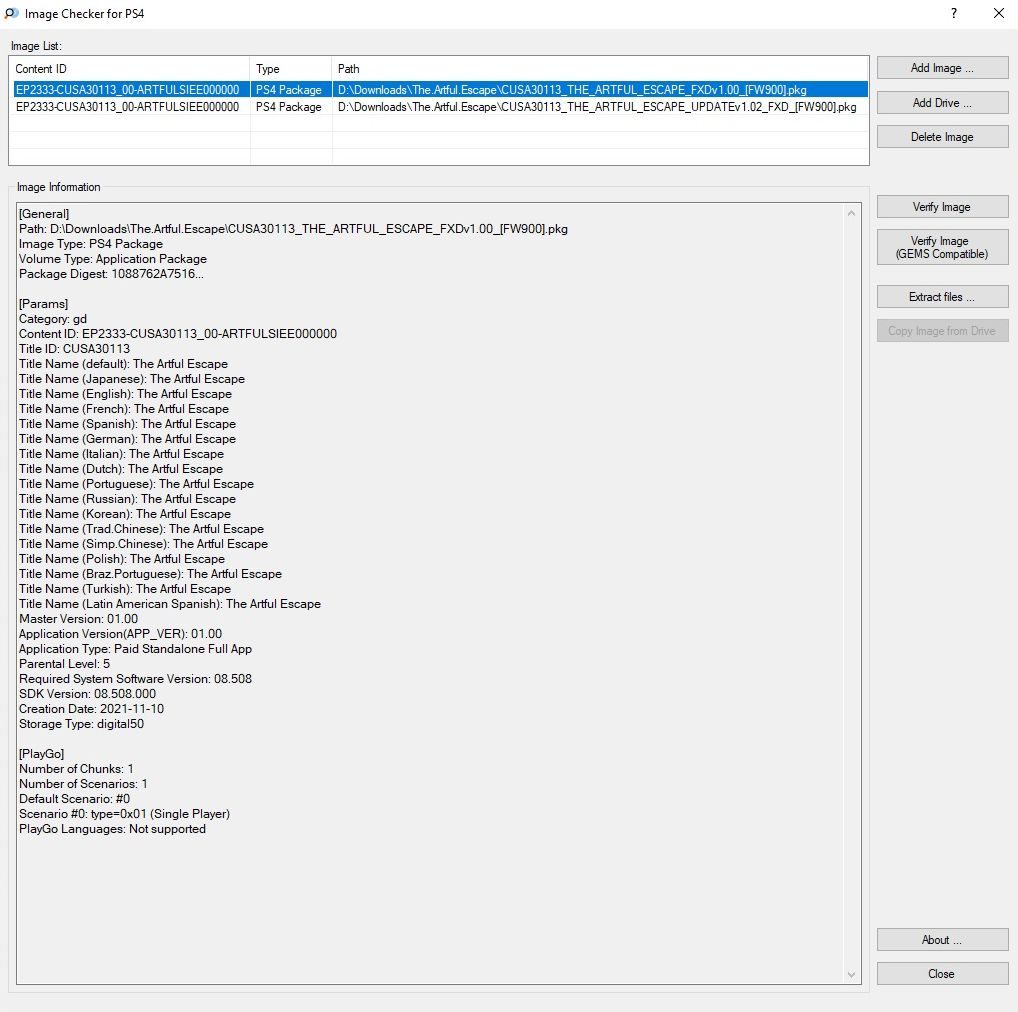The image size is (1018, 1012).
Task: Click the [Params] section heading
Action: tap(43, 304)
